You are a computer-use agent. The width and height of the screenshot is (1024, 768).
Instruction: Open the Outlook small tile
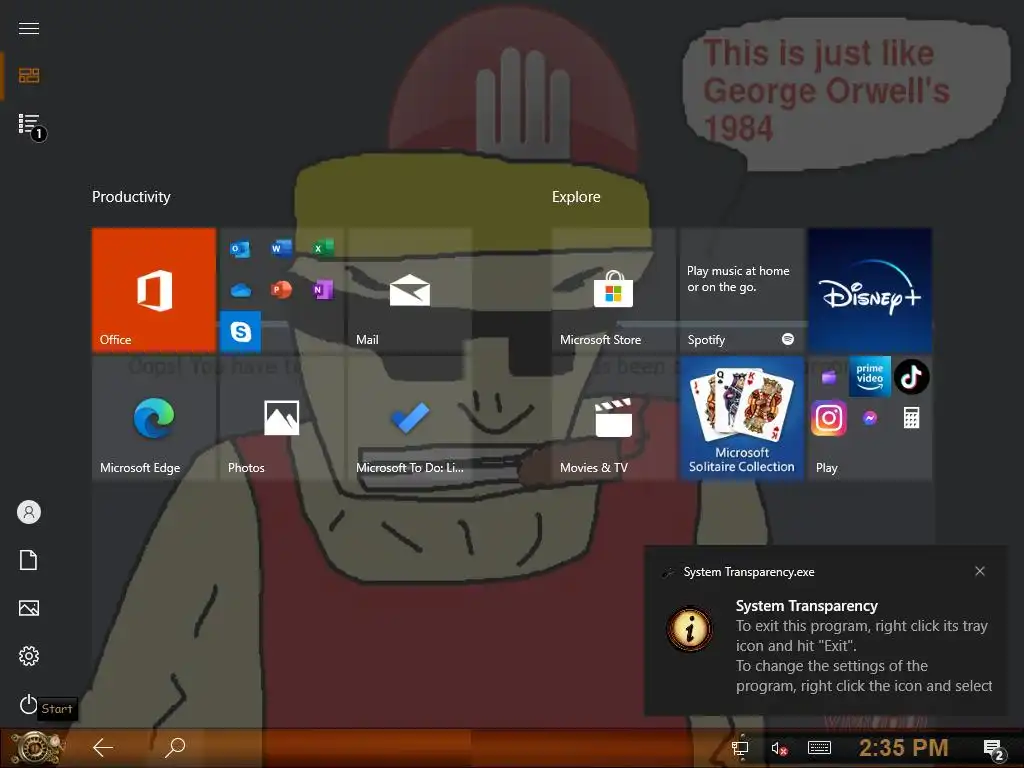coord(240,249)
